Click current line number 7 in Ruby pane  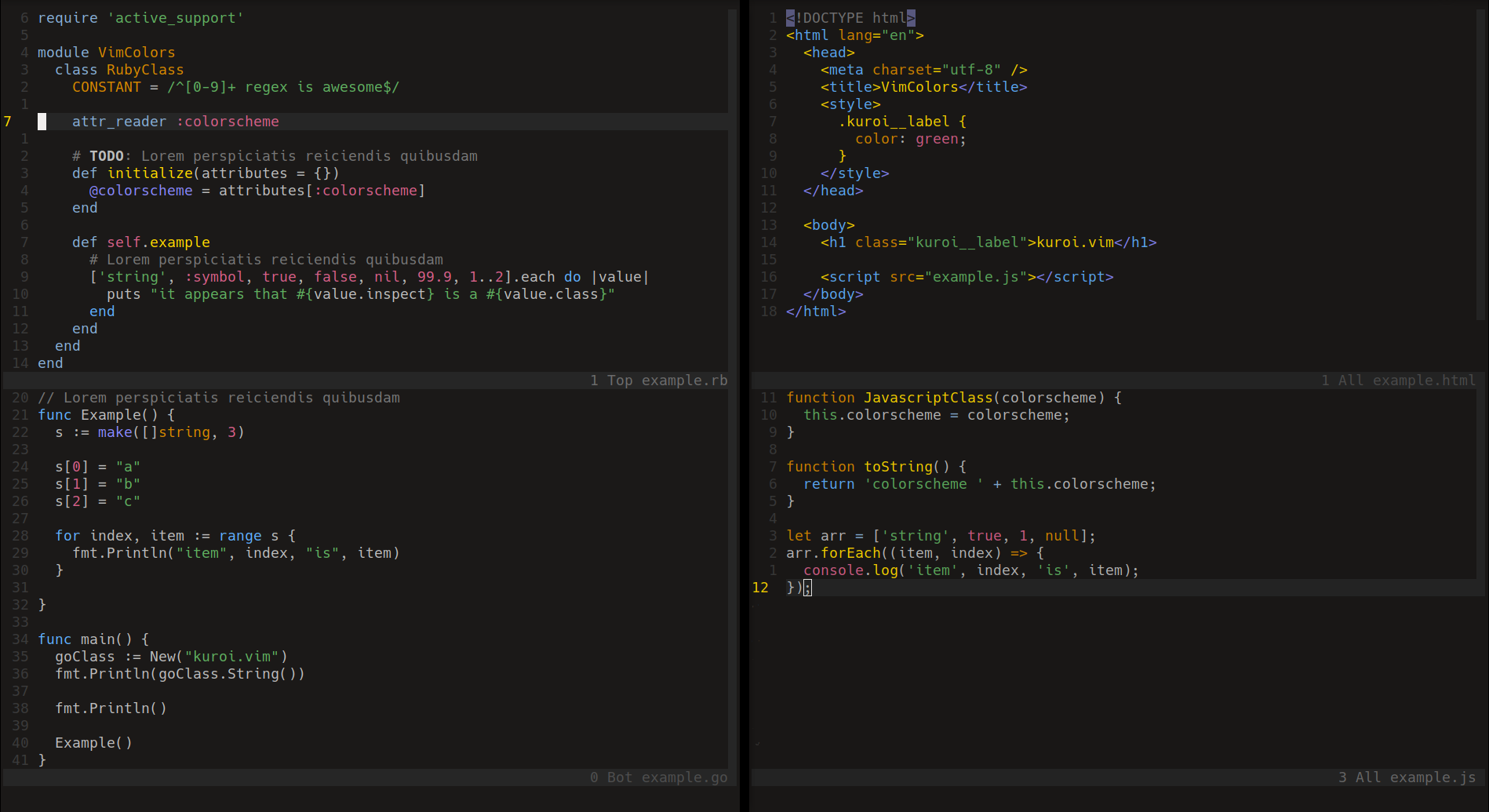click(x=7, y=122)
